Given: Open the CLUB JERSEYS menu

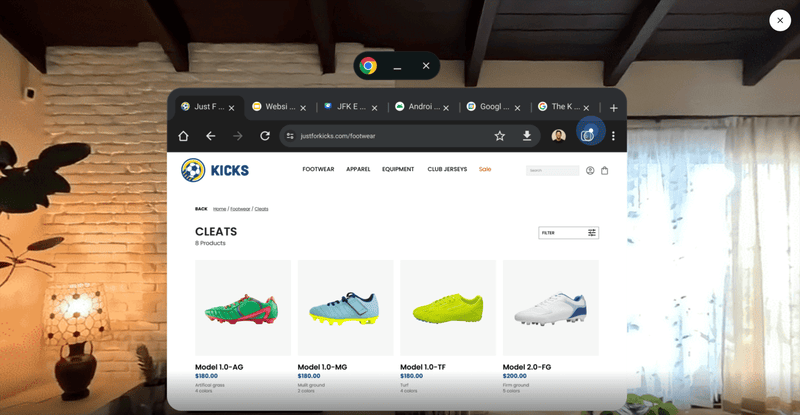Looking at the screenshot, I should [x=447, y=169].
